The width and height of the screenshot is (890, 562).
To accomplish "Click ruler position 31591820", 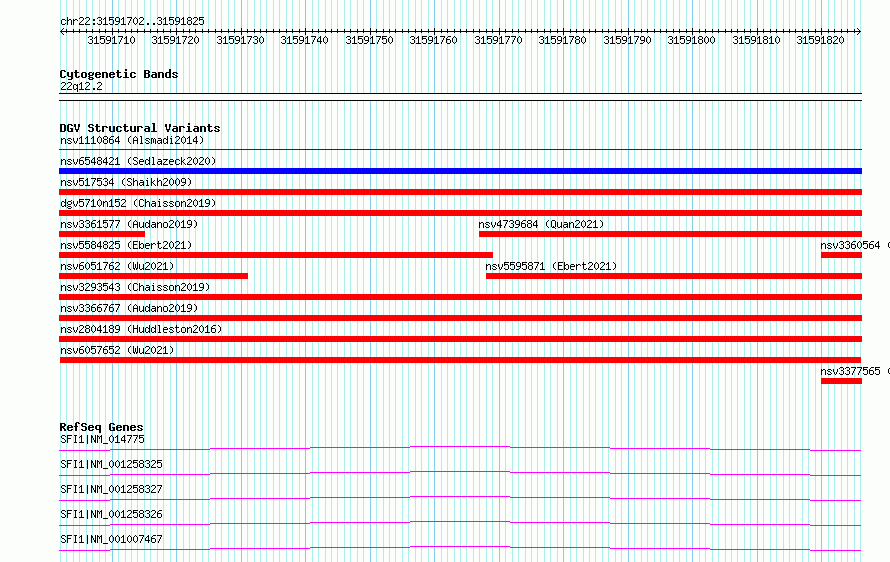I will [820, 40].
